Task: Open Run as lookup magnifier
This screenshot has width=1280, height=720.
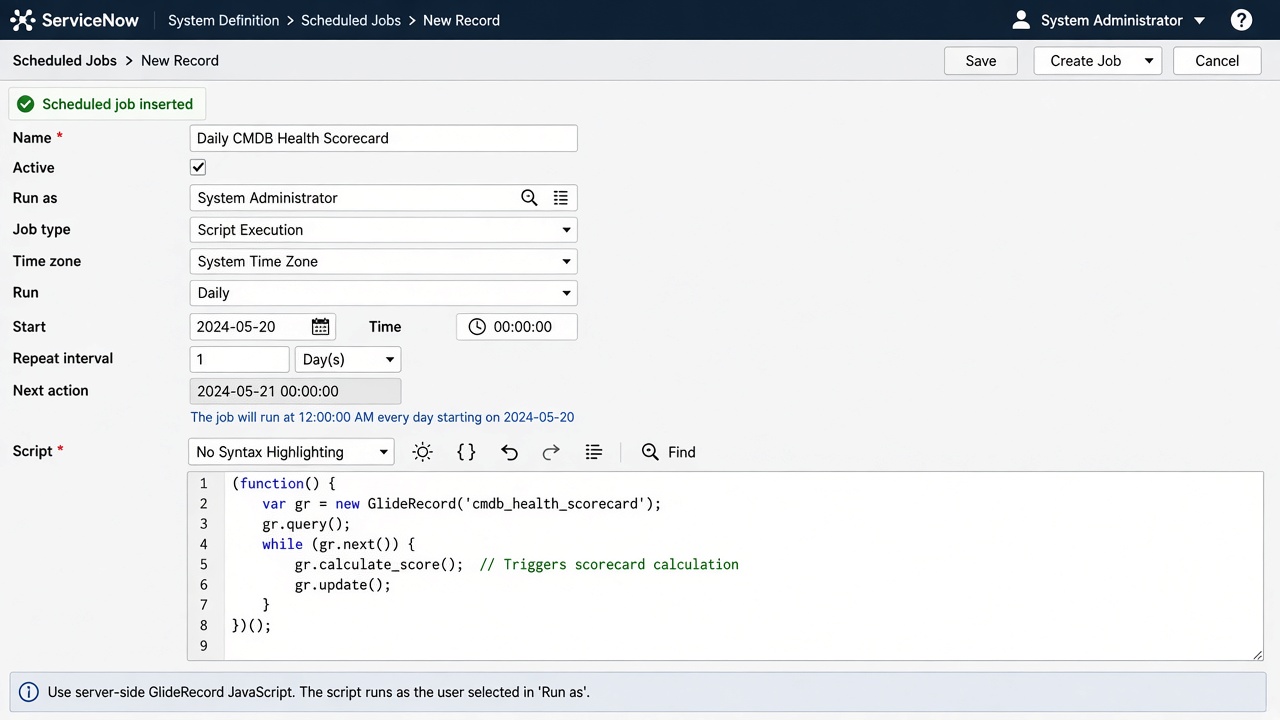Action: 529,198
